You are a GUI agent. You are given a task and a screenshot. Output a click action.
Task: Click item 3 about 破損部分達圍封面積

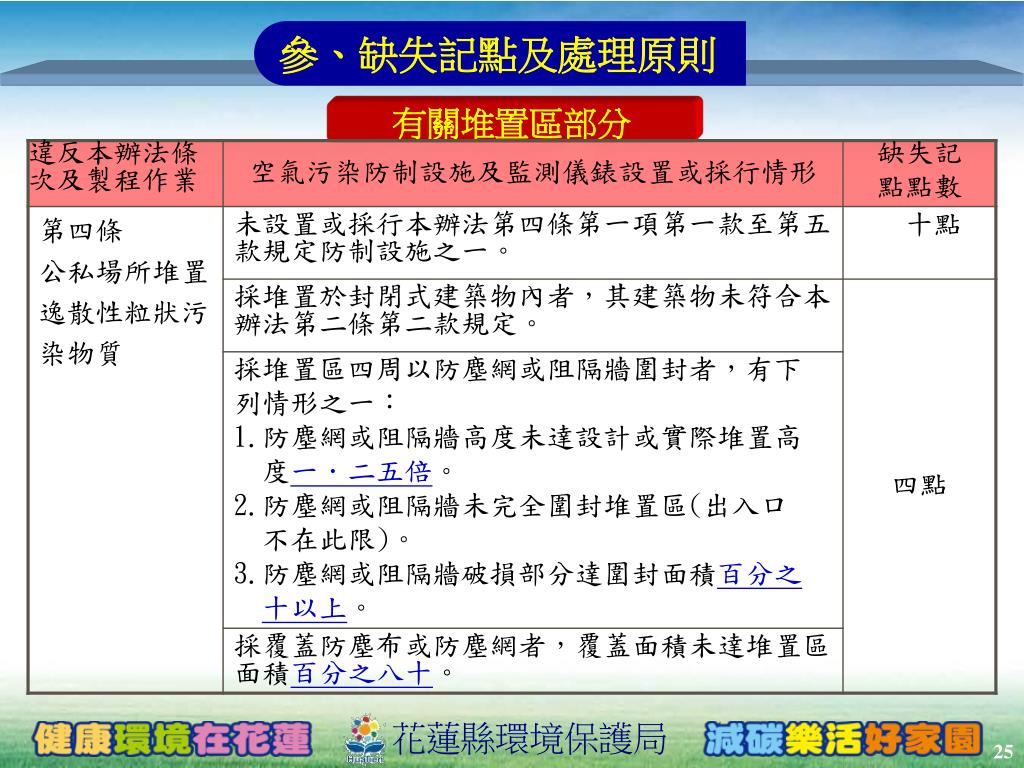(x=518, y=591)
